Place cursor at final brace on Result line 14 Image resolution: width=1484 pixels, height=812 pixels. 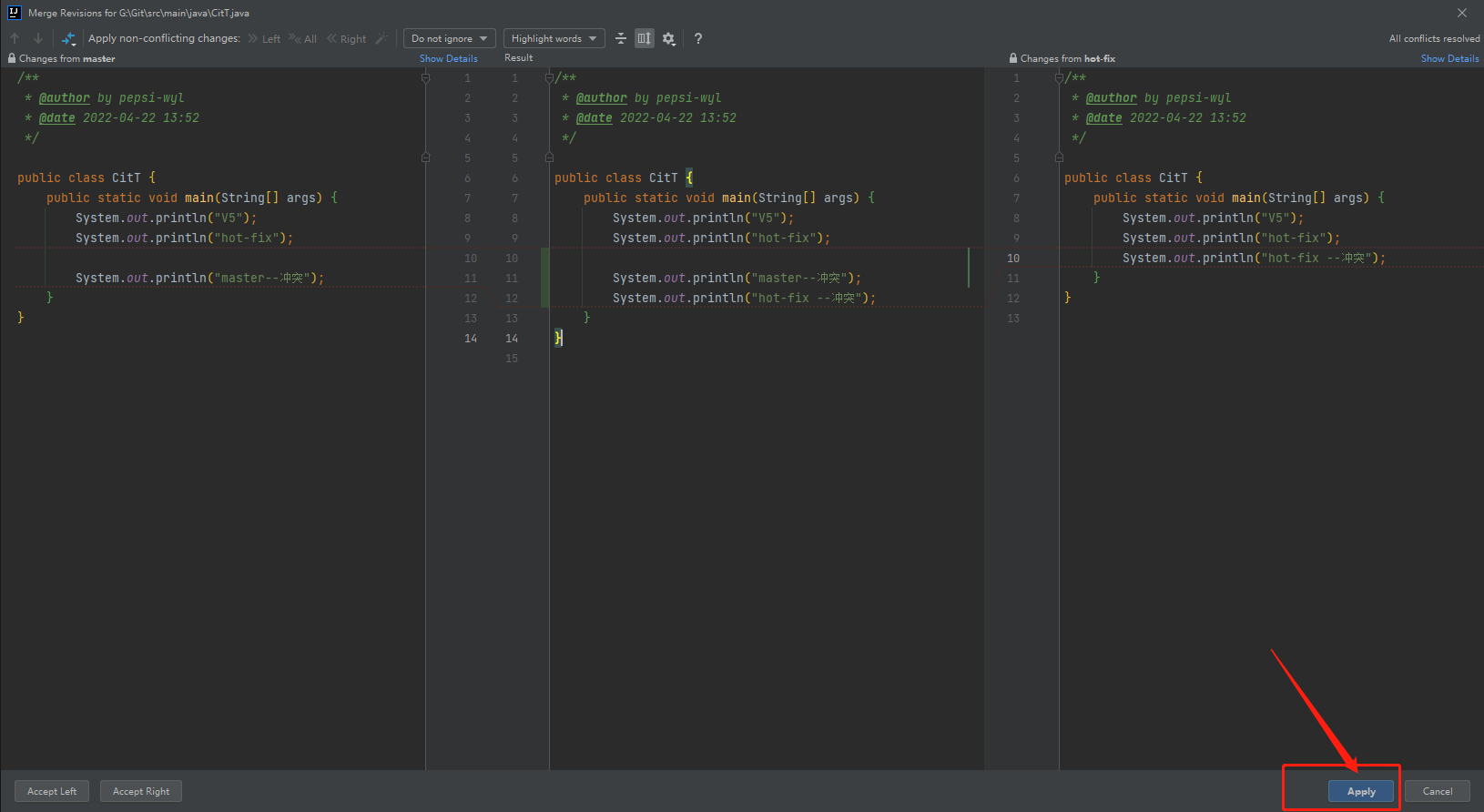tap(559, 338)
